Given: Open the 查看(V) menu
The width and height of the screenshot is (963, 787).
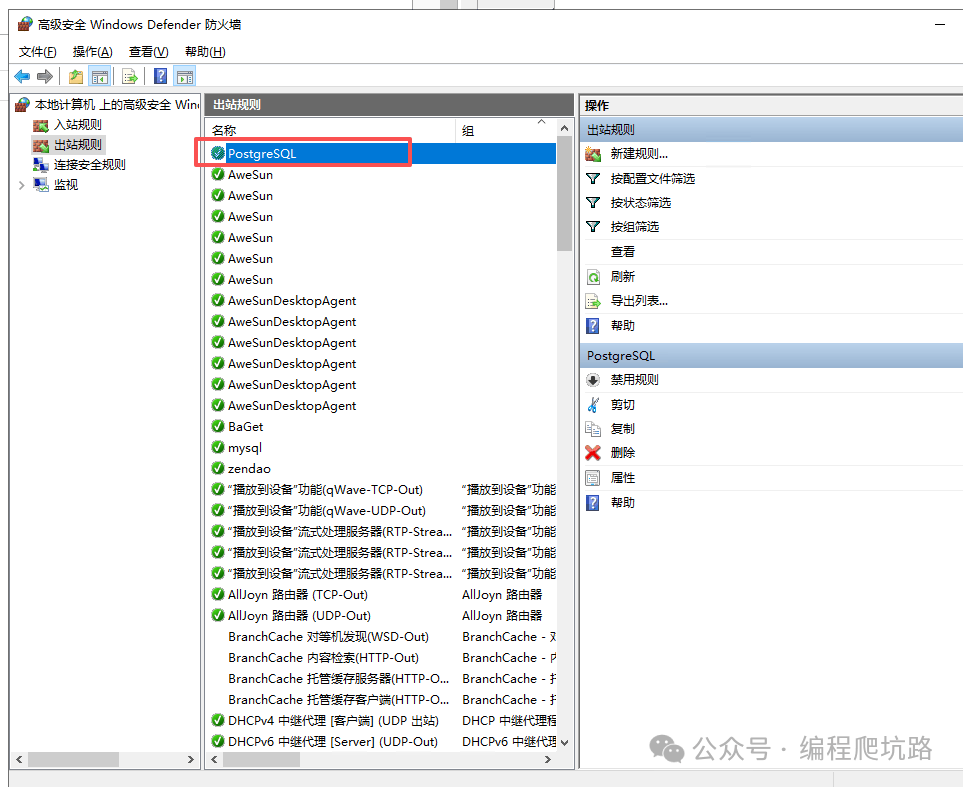Looking at the screenshot, I should (149, 52).
